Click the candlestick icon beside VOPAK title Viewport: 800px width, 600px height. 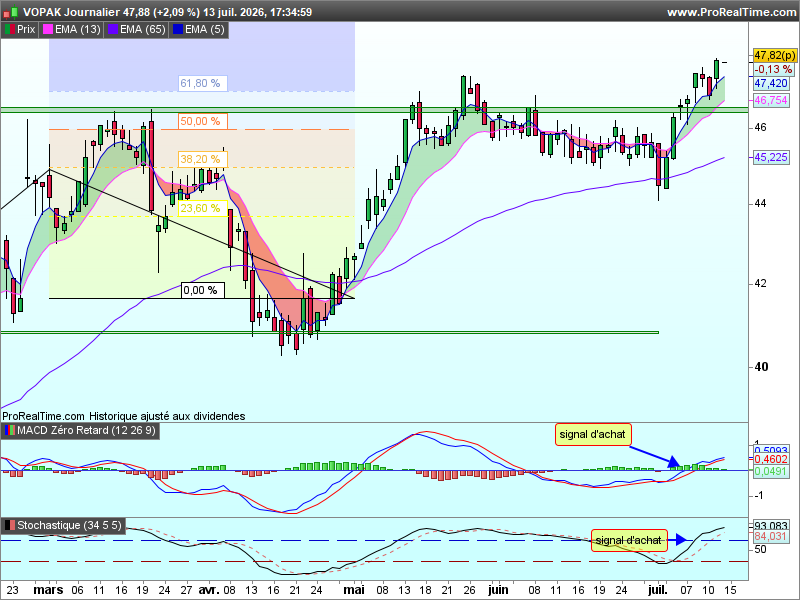click(x=11, y=12)
